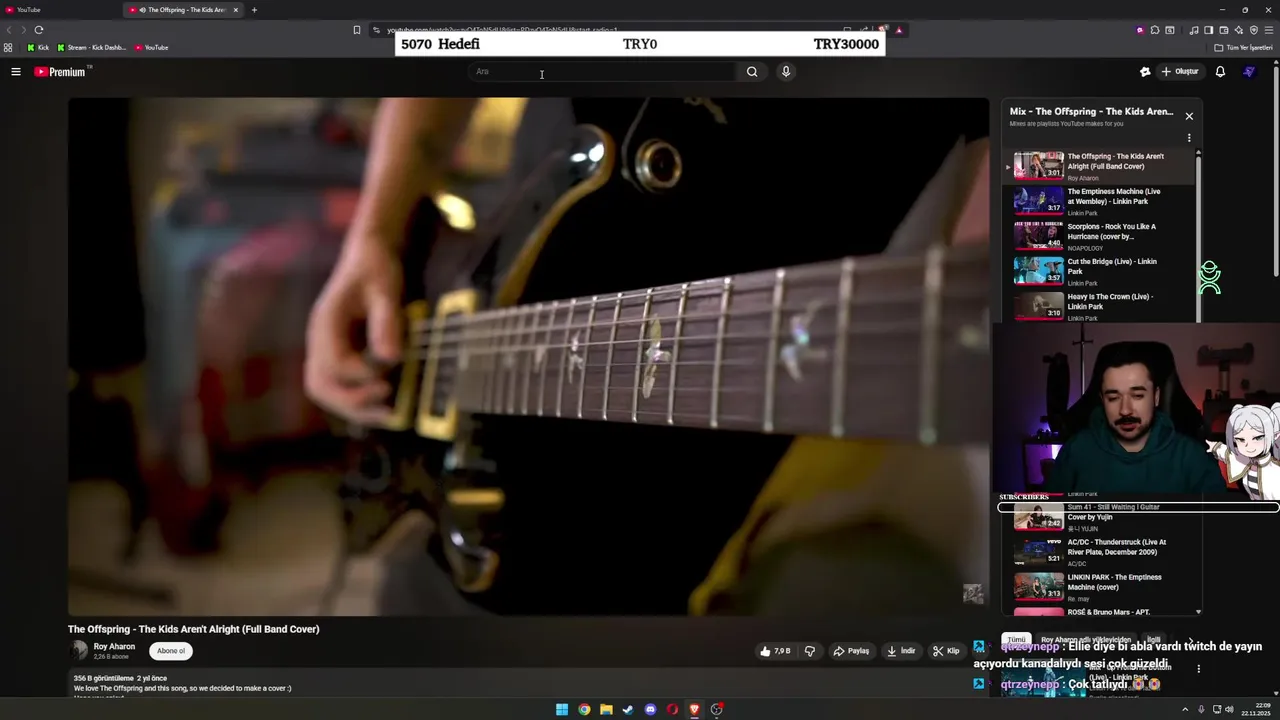Open the Brave shields icon

click(x=884, y=30)
